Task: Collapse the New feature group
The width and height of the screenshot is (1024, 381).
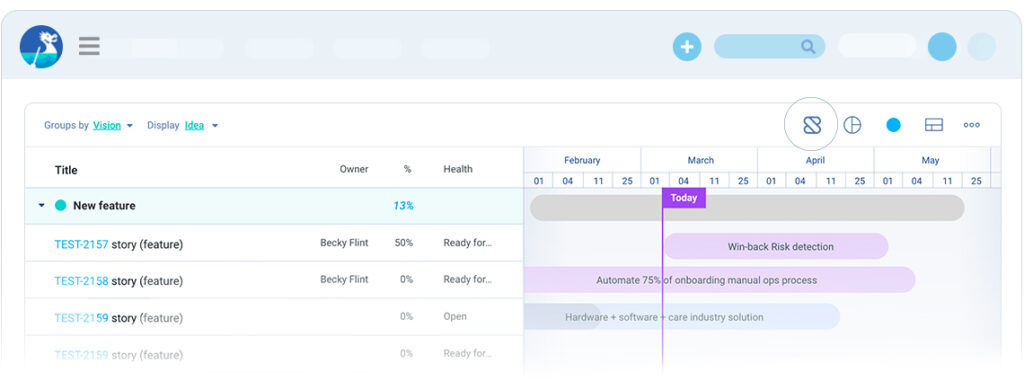Action: click(x=41, y=205)
